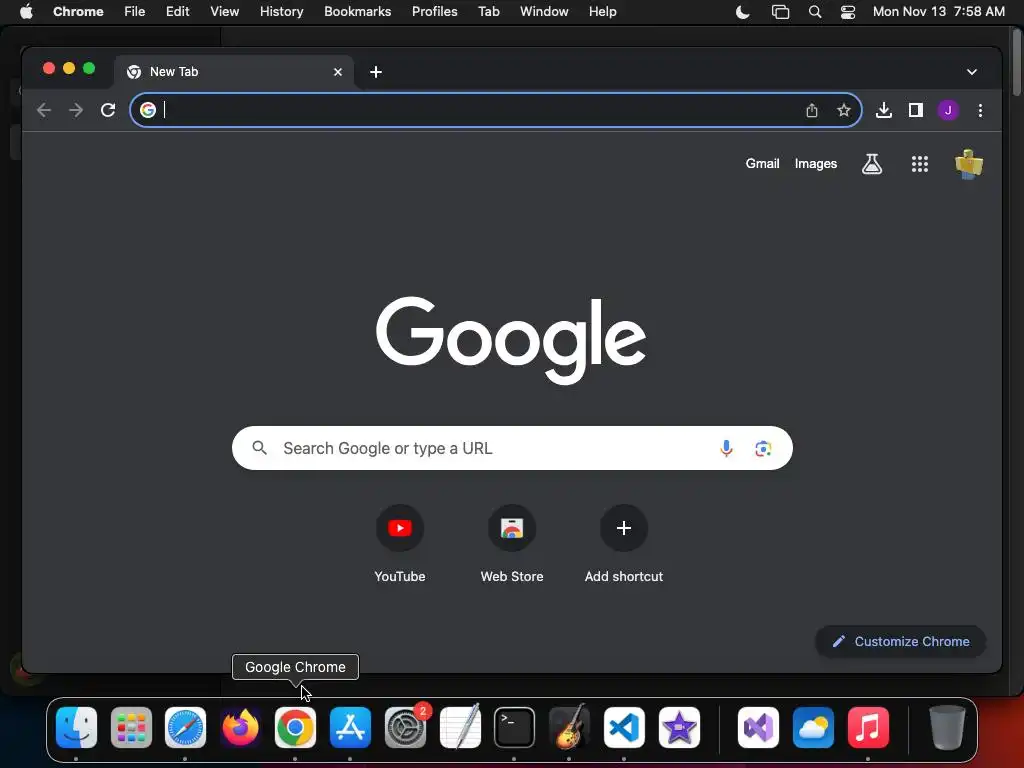The image size is (1024, 768).
Task: Open the Chrome downloads icon
Action: pyautogui.click(x=884, y=110)
